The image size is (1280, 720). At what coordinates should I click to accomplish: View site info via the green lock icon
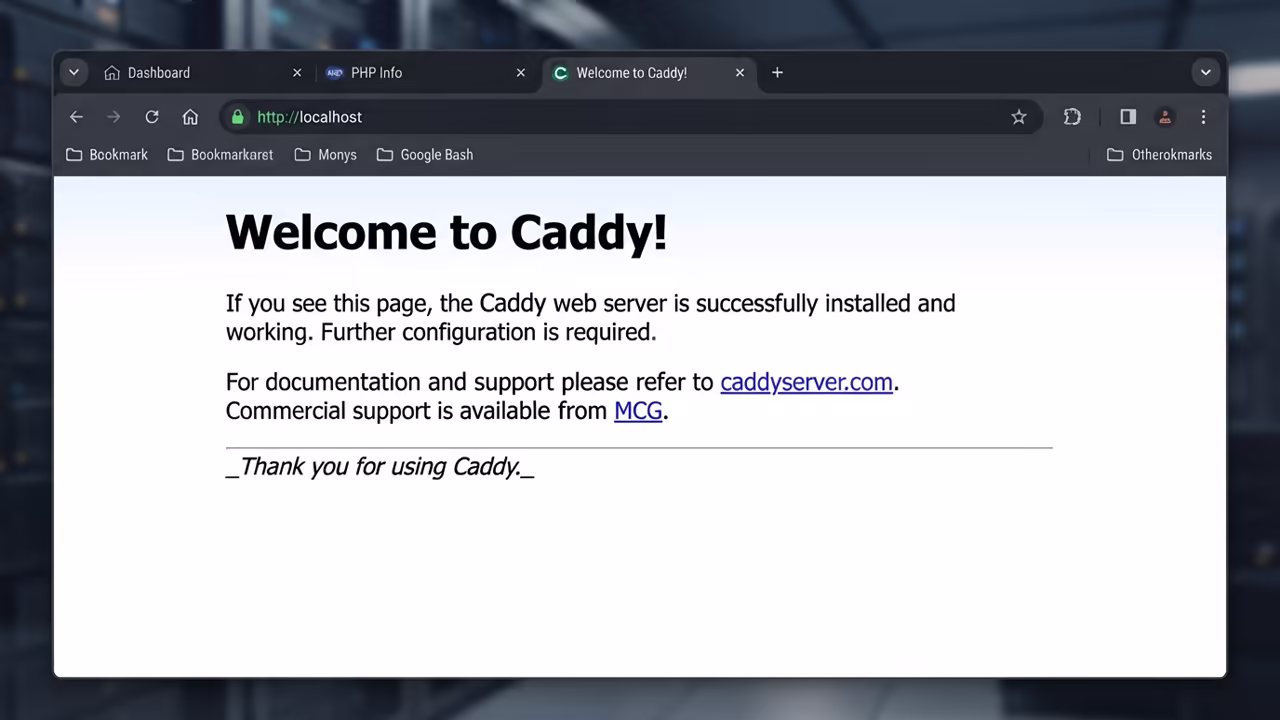[x=237, y=117]
